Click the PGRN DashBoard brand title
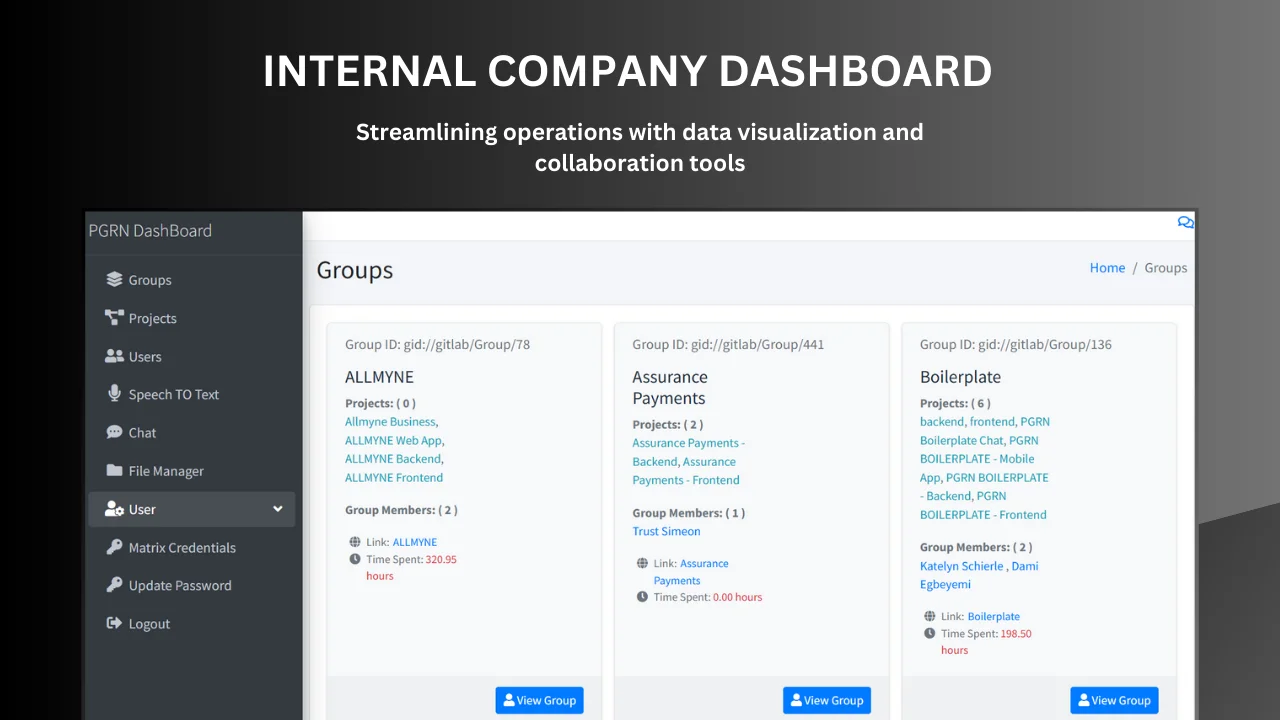 (150, 230)
